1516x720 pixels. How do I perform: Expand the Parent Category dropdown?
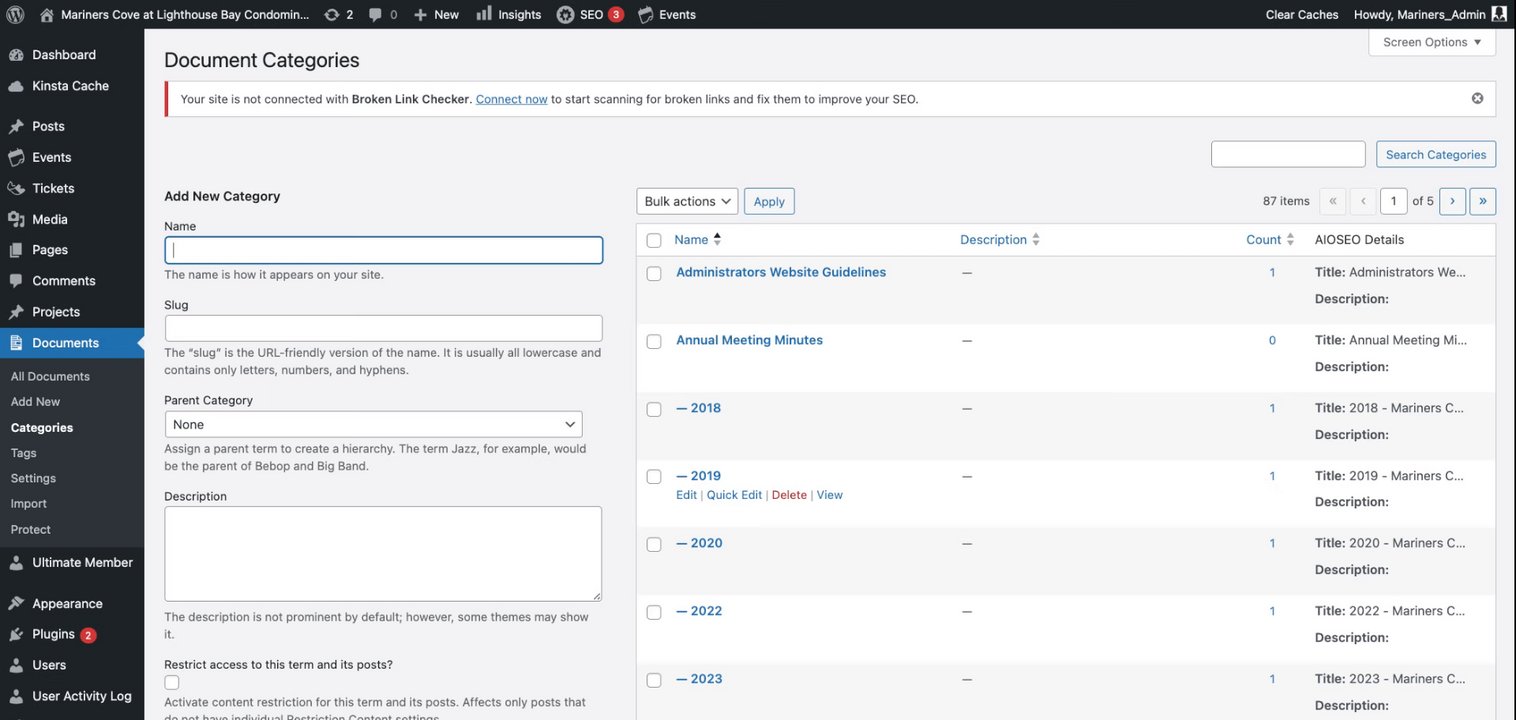(373, 424)
